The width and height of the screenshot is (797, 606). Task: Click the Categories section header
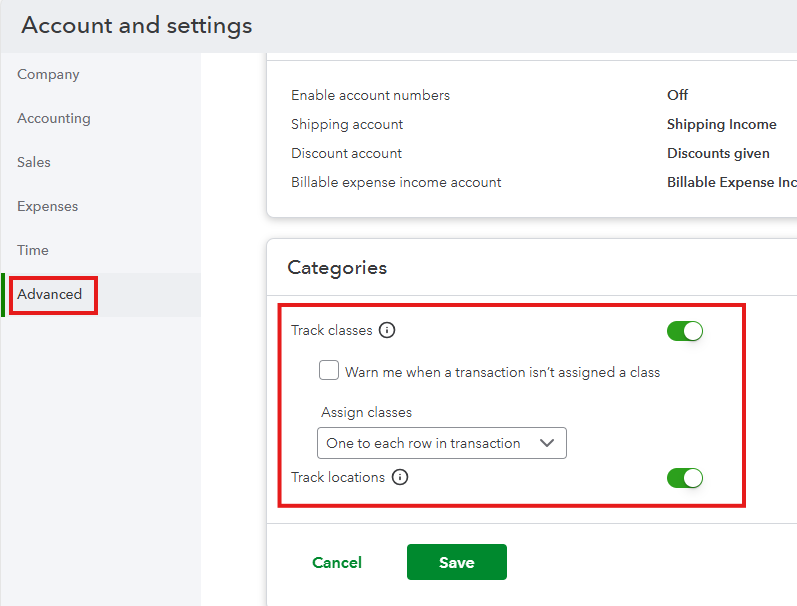pos(337,268)
